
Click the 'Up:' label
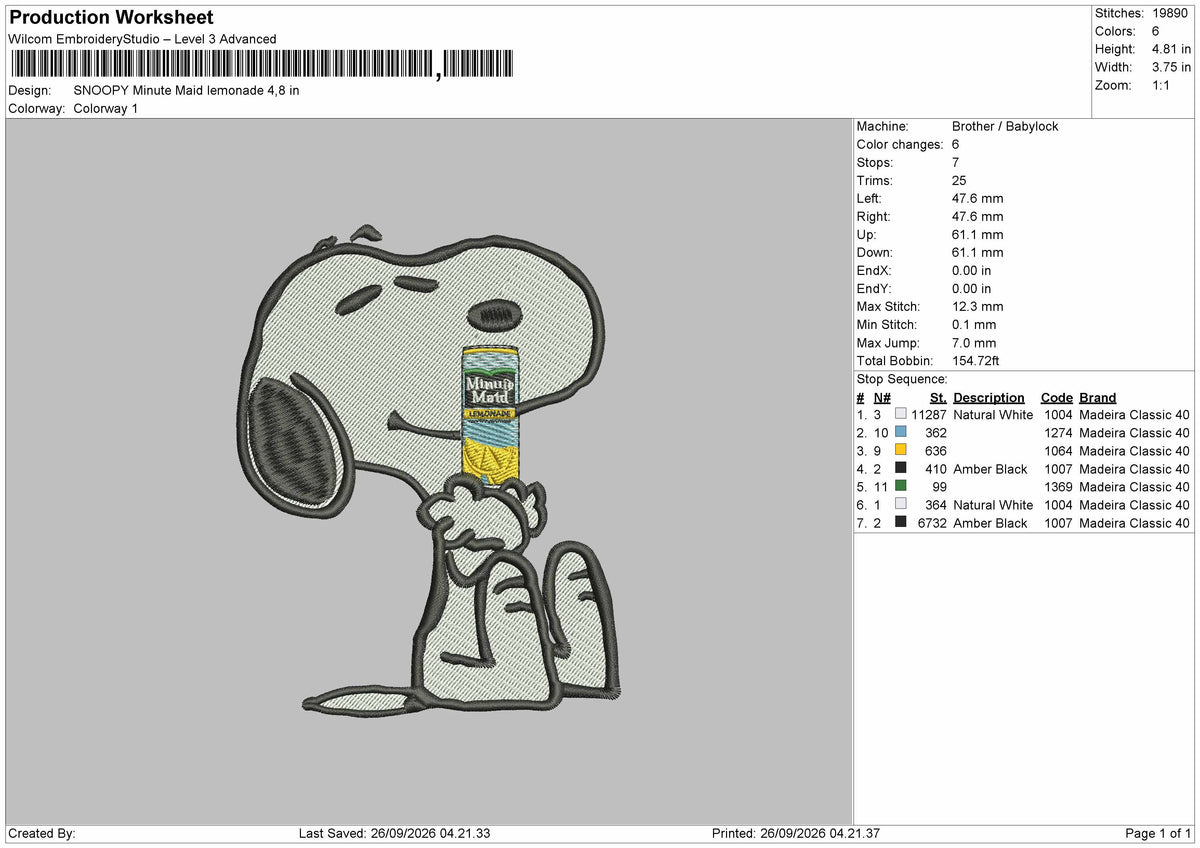click(x=868, y=234)
